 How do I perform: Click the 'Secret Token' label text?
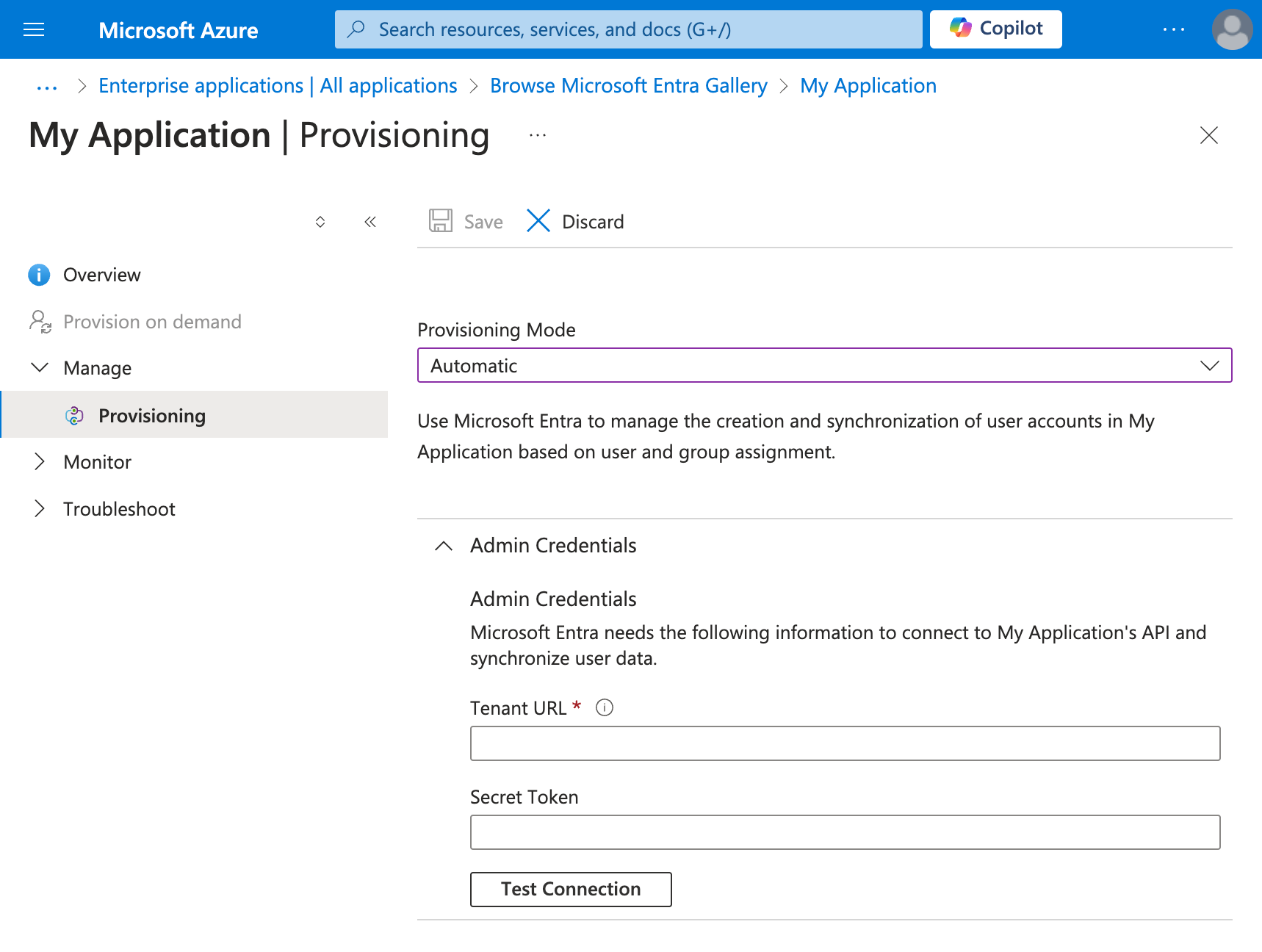tap(524, 797)
